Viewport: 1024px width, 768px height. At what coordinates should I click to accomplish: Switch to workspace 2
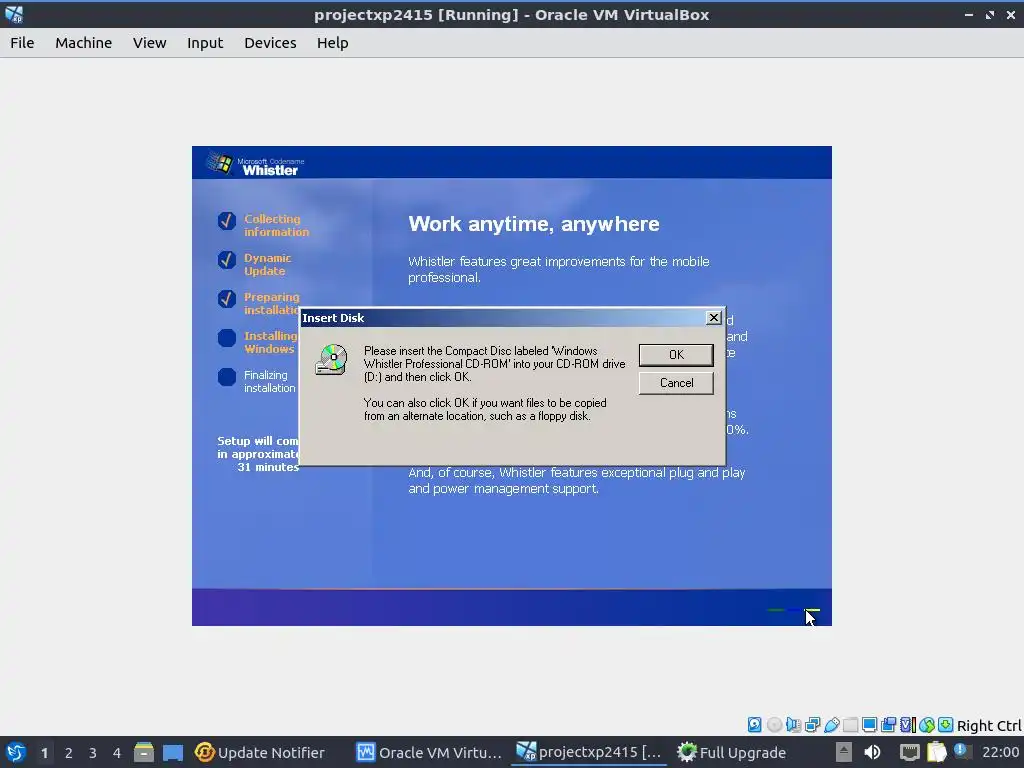tap(69, 753)
